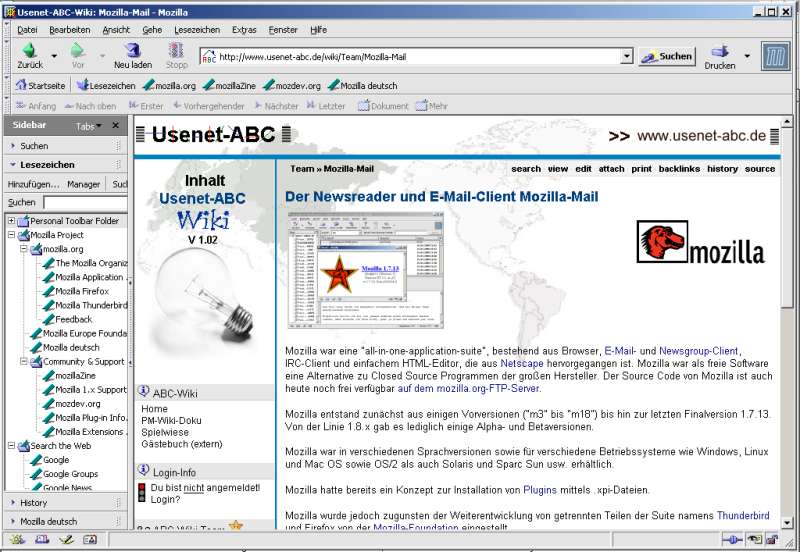800x552 pixels.
Task: Open the Extras menu
Action: (243, 30)
